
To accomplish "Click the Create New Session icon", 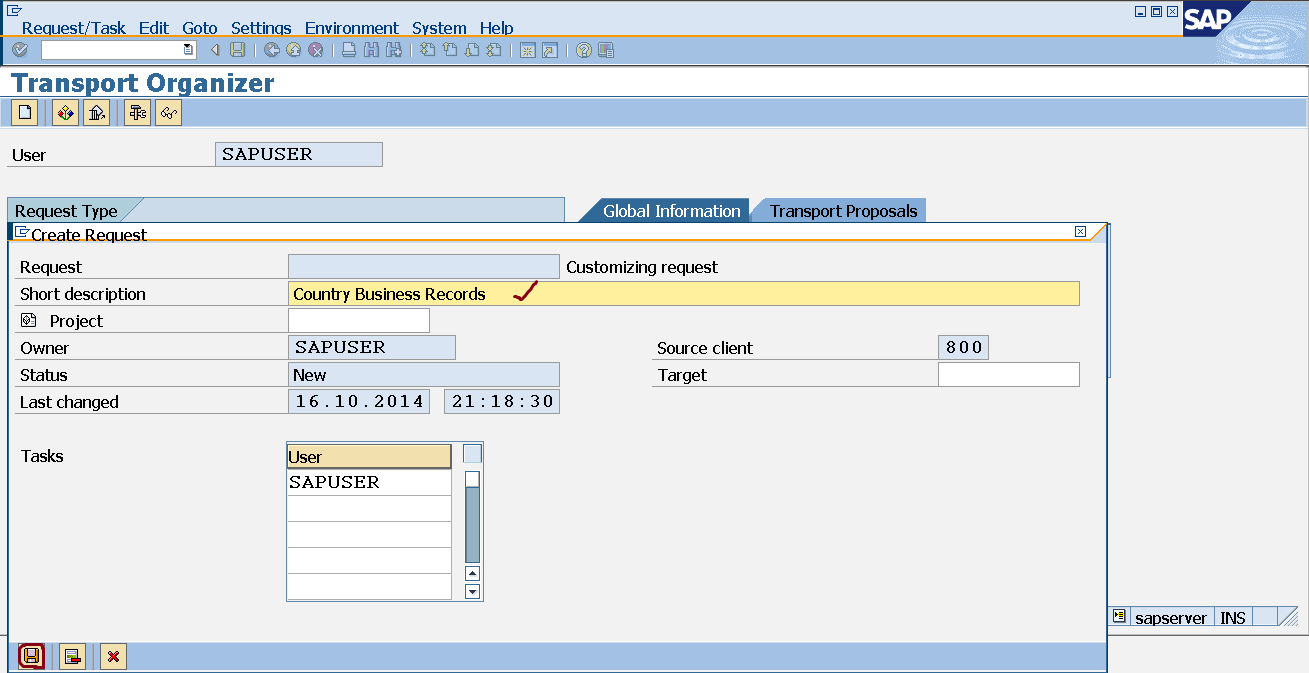I will 527,50.
